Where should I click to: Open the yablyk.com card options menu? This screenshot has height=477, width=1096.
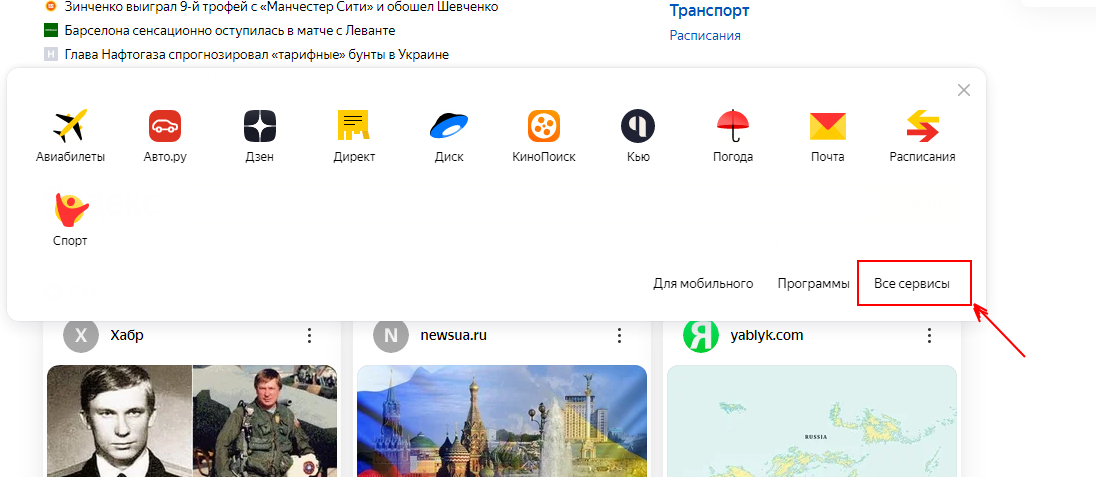coord(929,336)
